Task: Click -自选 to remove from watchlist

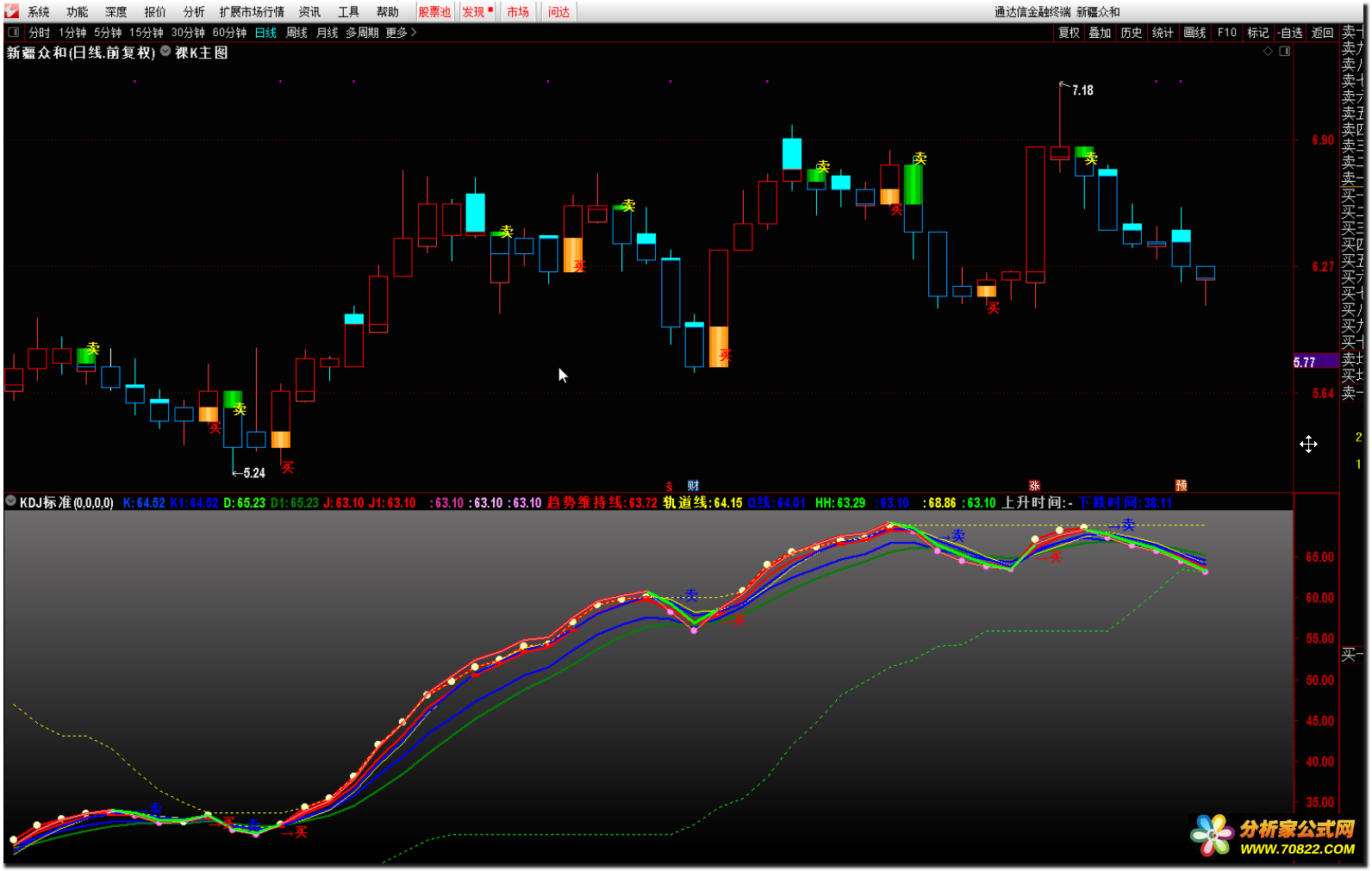Action: [1290, 33]
